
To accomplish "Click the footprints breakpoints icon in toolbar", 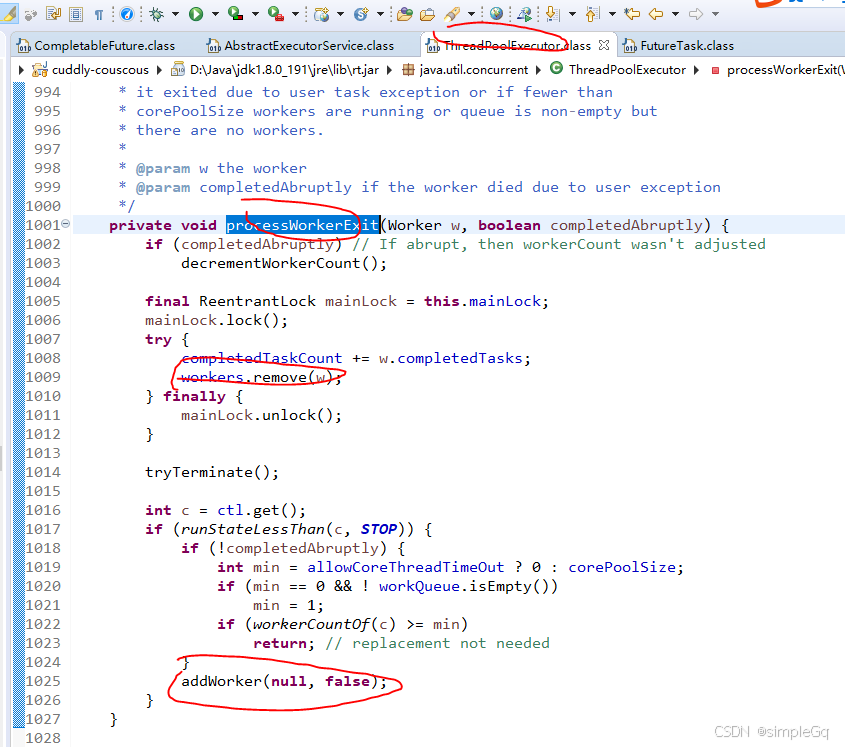I will pos(31,15).
